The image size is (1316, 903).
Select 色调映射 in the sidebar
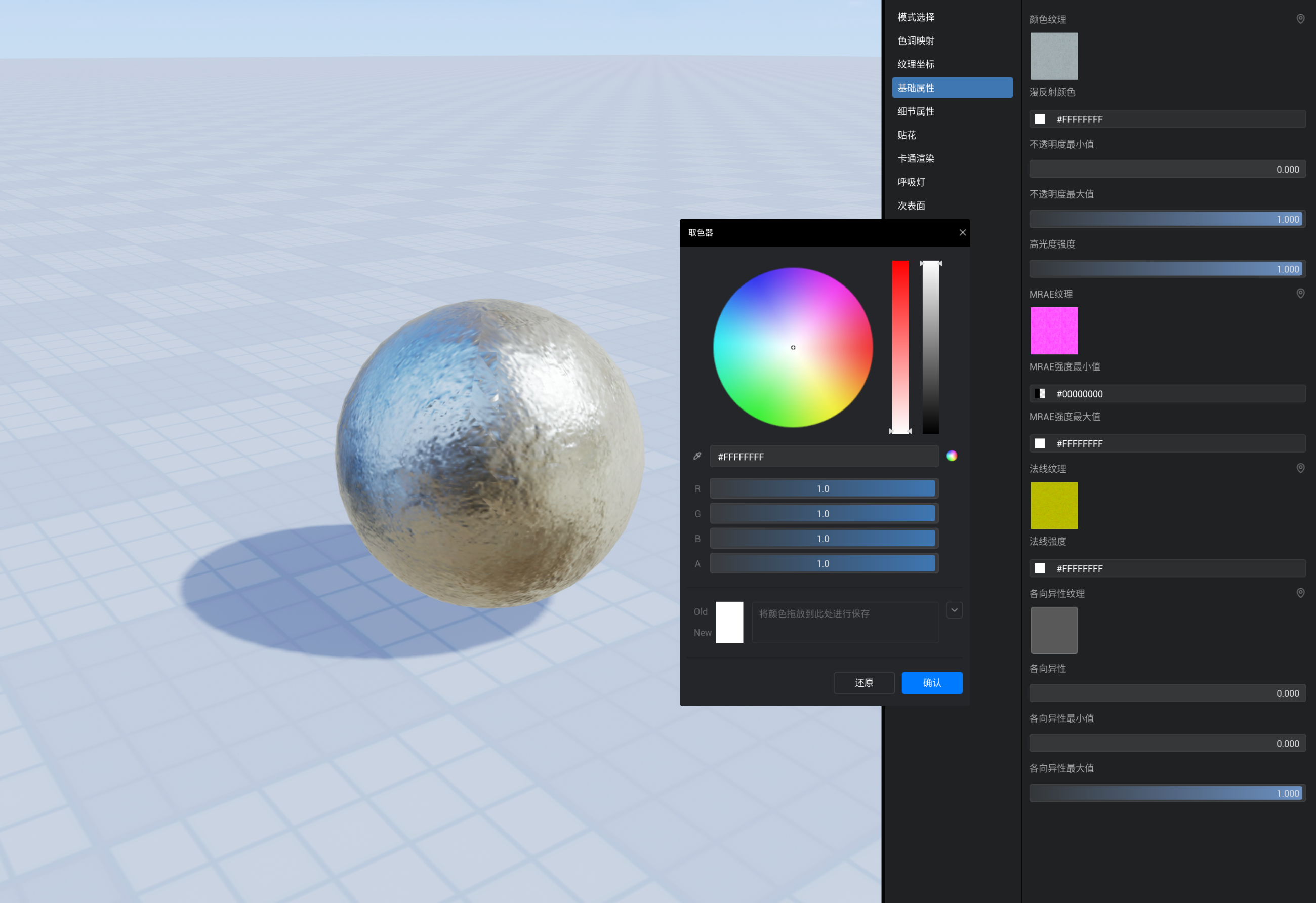tap(952, 41)
